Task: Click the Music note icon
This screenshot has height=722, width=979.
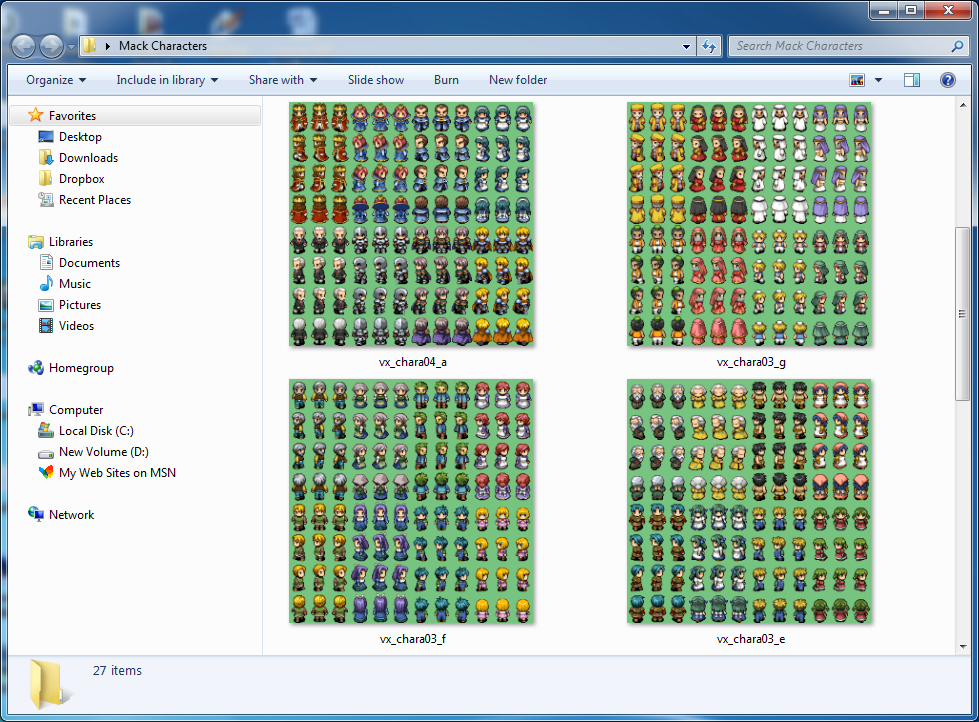Action: (x=46, y=284)
